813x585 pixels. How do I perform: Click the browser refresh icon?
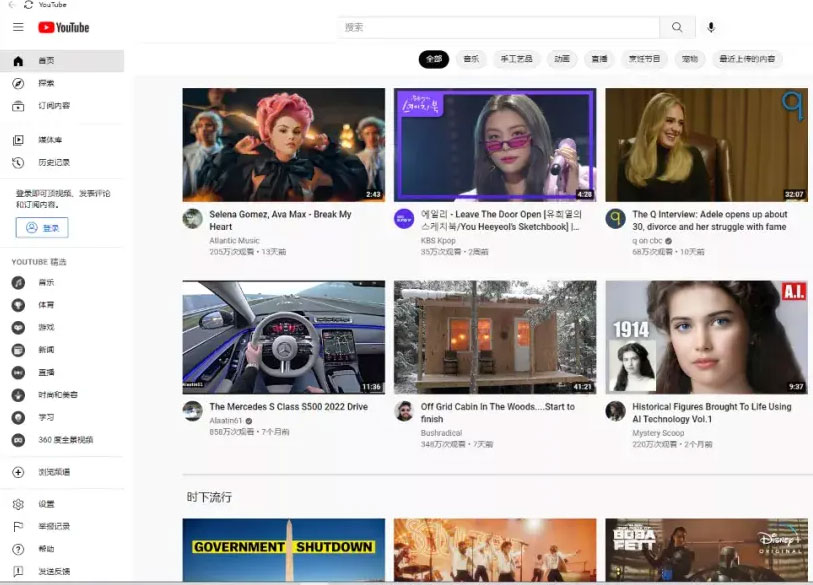point(29,5)
